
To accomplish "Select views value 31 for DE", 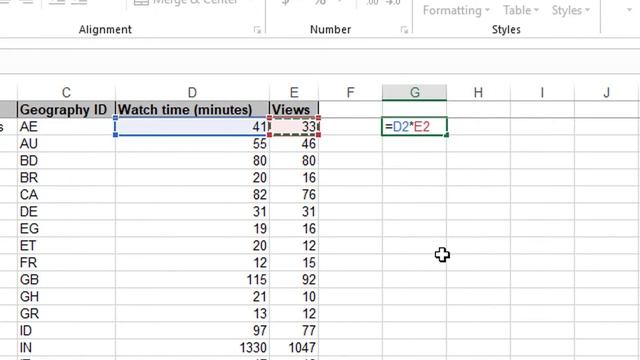I will coord(294,211).
